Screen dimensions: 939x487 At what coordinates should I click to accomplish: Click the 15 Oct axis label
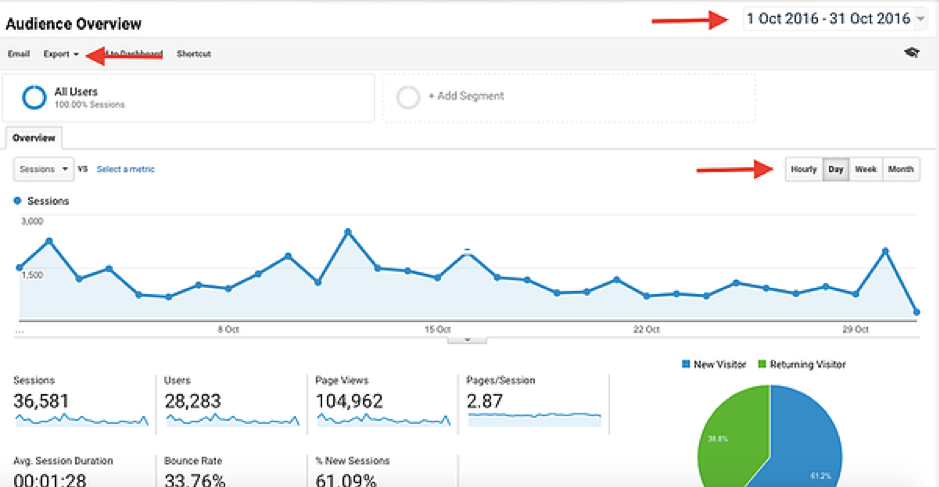(438, 329)
